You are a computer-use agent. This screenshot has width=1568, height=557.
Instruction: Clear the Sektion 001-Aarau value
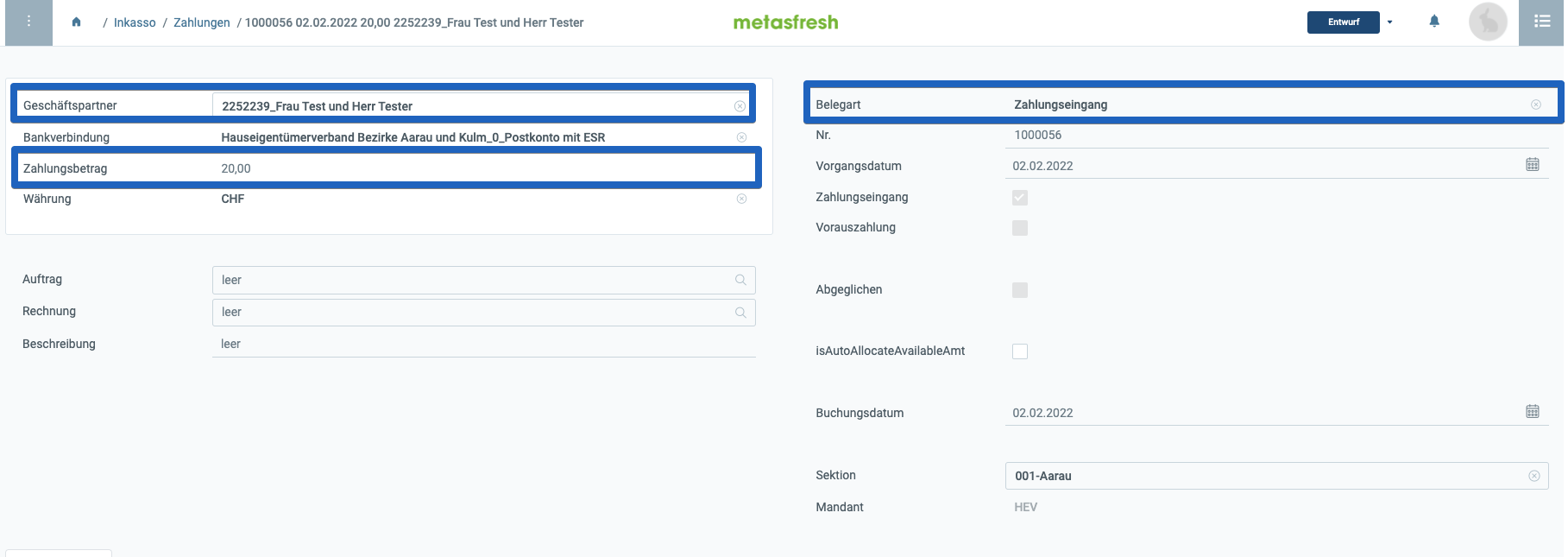click(x=1534, y=476)
